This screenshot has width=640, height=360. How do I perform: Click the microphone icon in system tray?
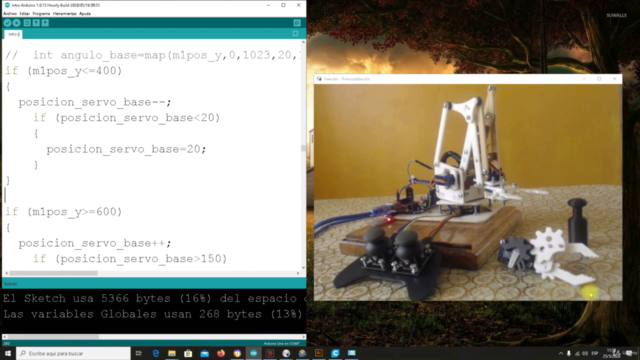569,353
